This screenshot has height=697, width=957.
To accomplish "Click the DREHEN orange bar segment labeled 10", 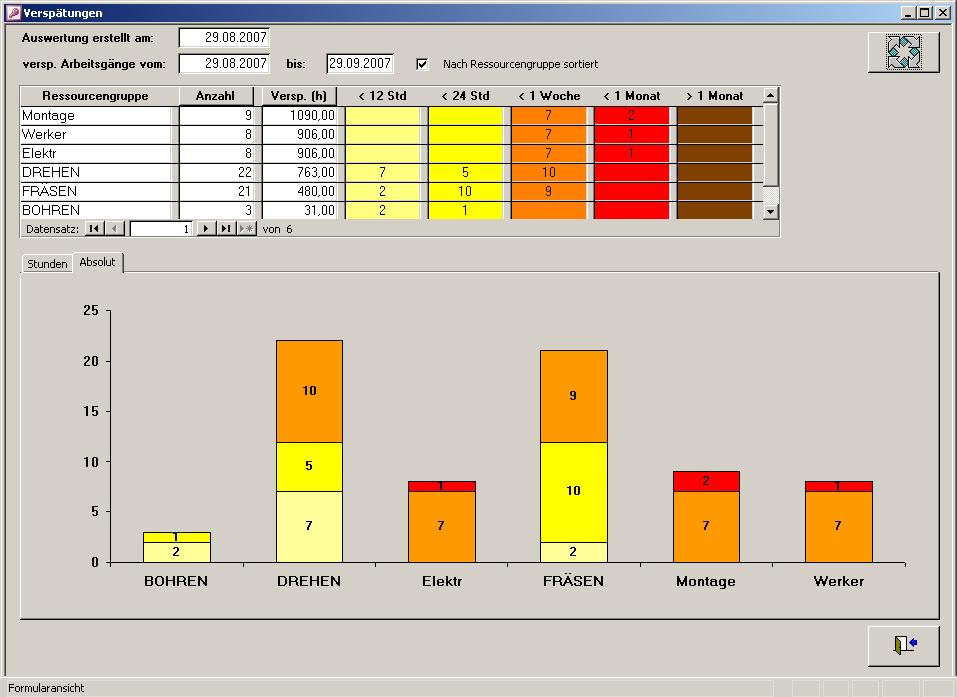I will click(309, 391).
